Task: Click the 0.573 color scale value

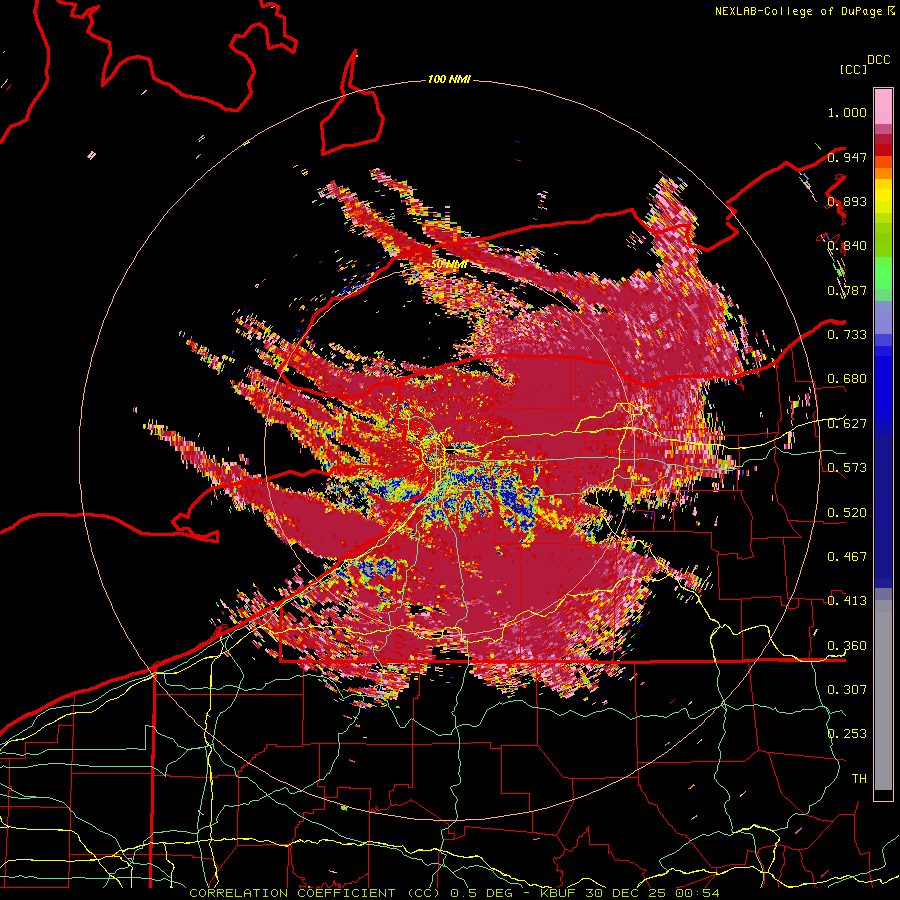Action: click(x=847, y=468)
